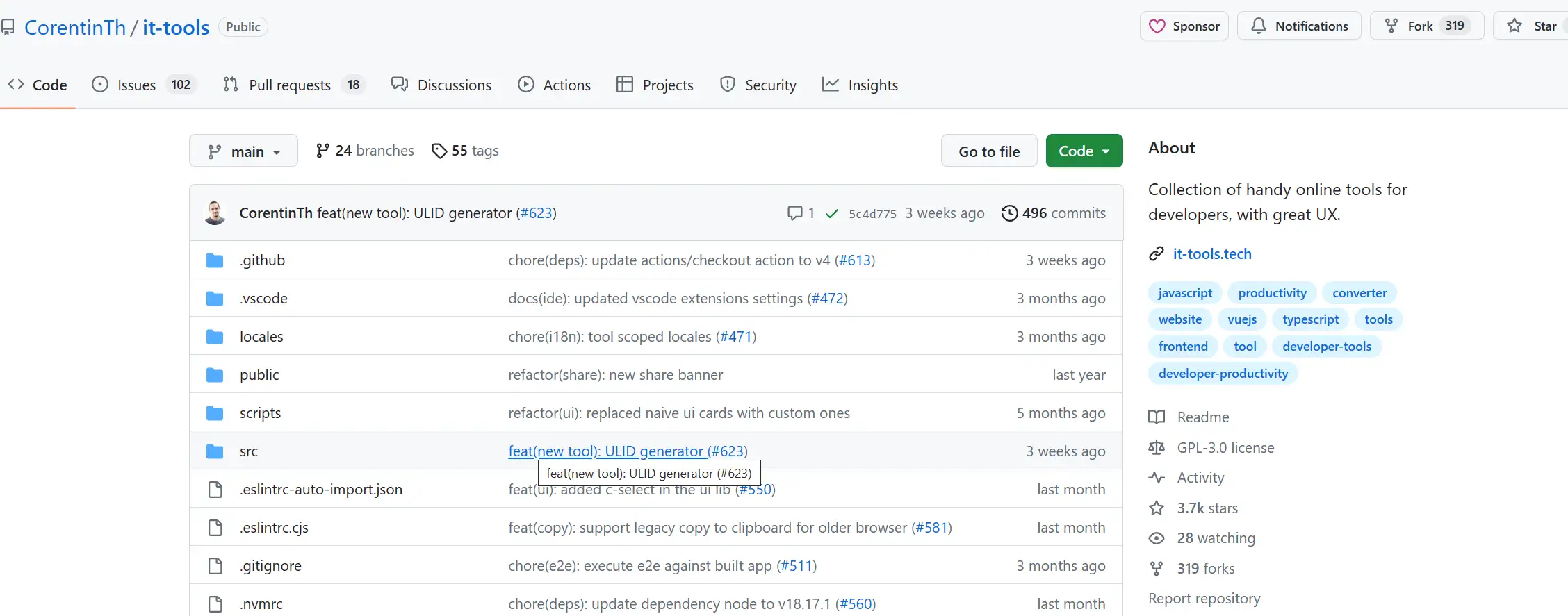Open the commit comments speech bubble icon
Screen dimensions: 1568x616
coord(794,213)
